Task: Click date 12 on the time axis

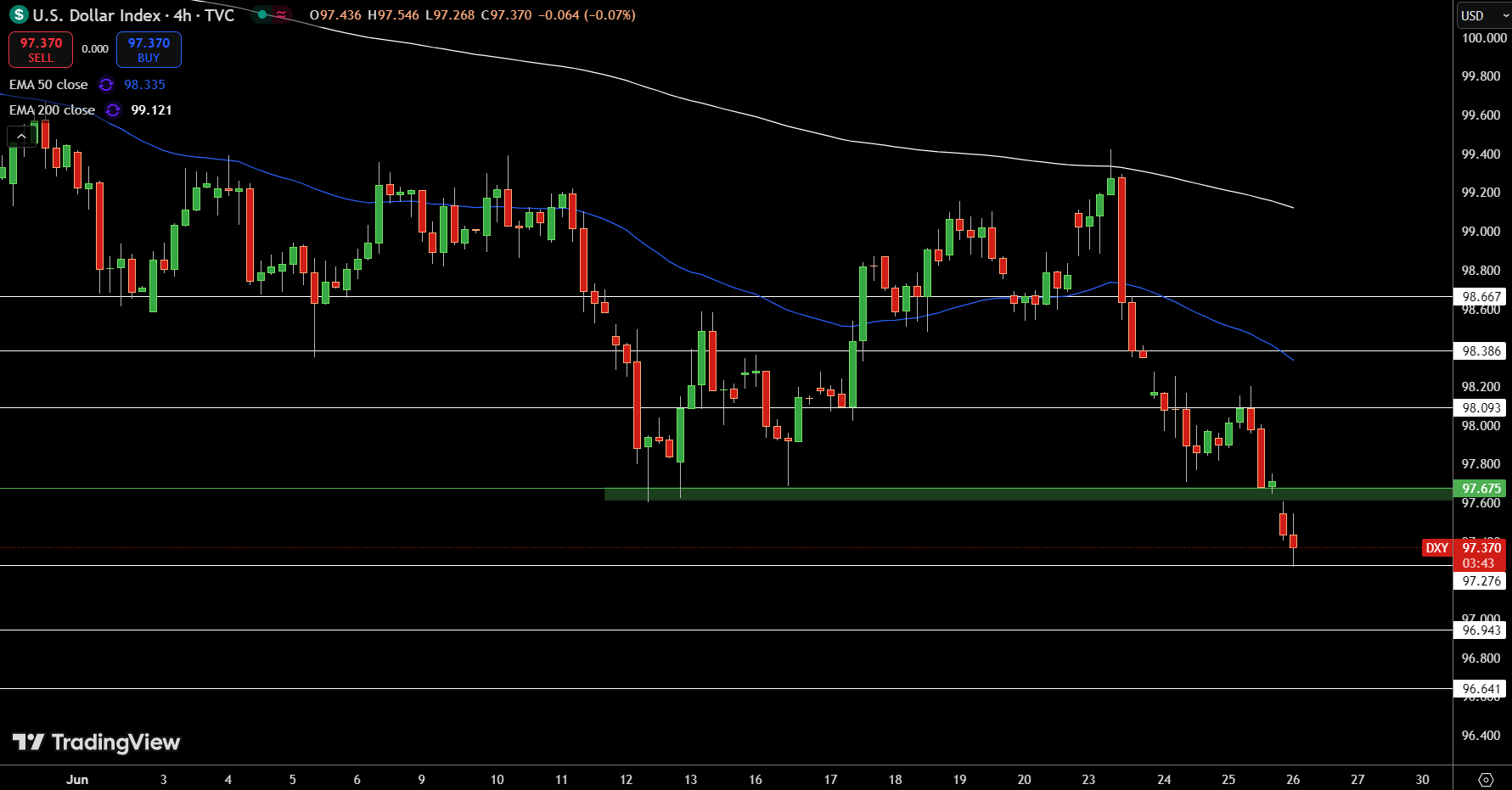Action: coord(626,779)
